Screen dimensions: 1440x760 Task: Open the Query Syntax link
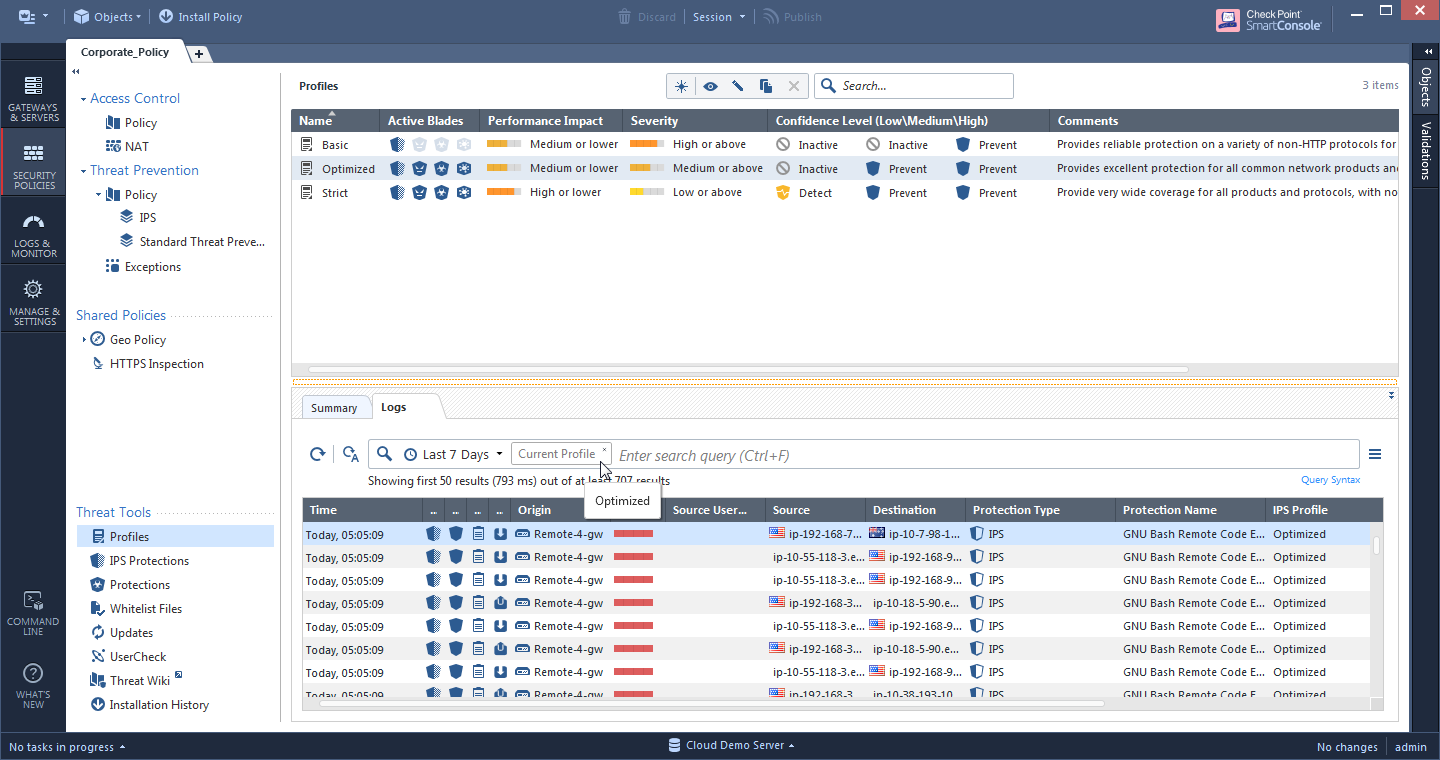[1330, 480]
